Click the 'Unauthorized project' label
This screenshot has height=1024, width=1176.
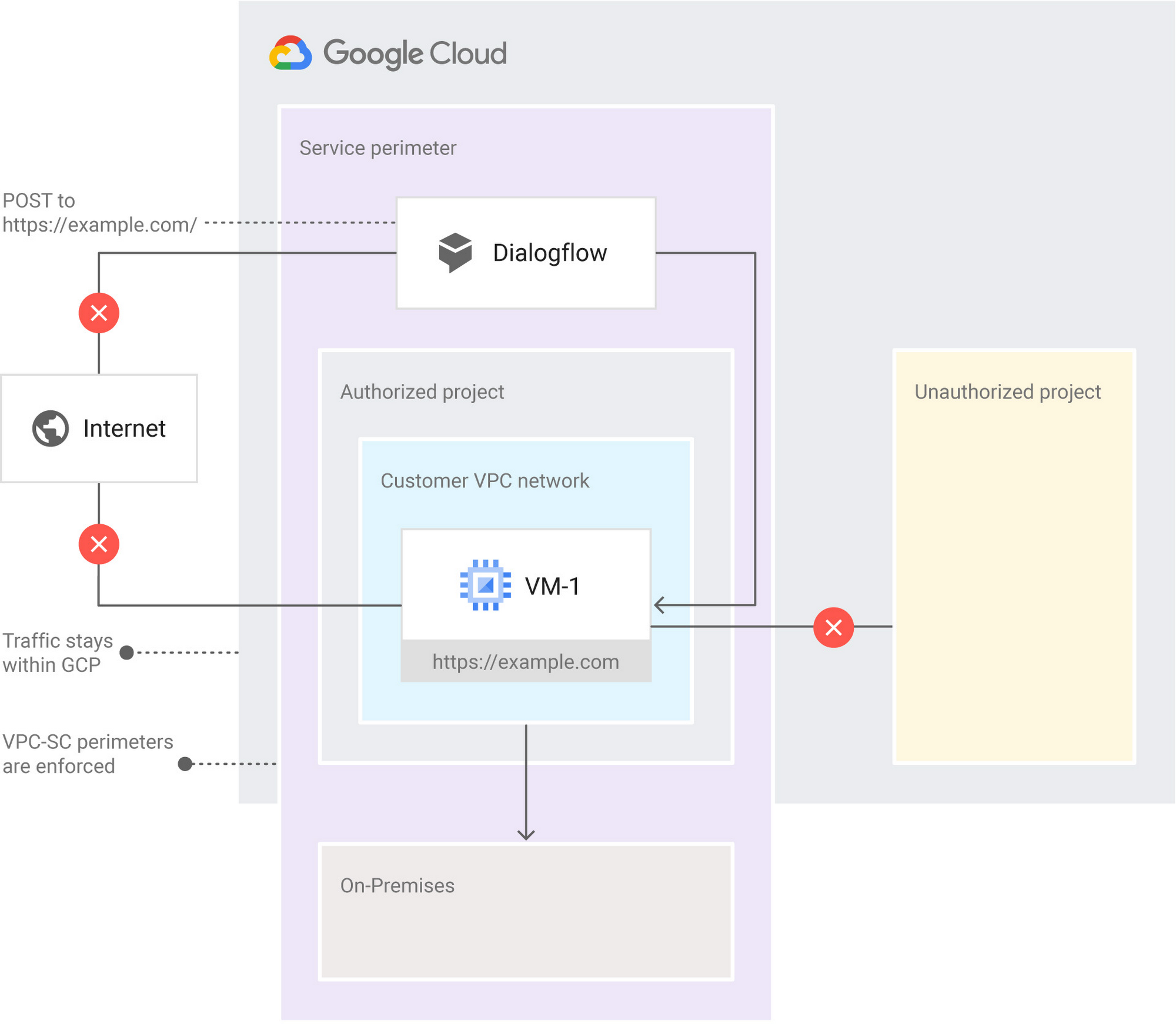point(1008,392)
